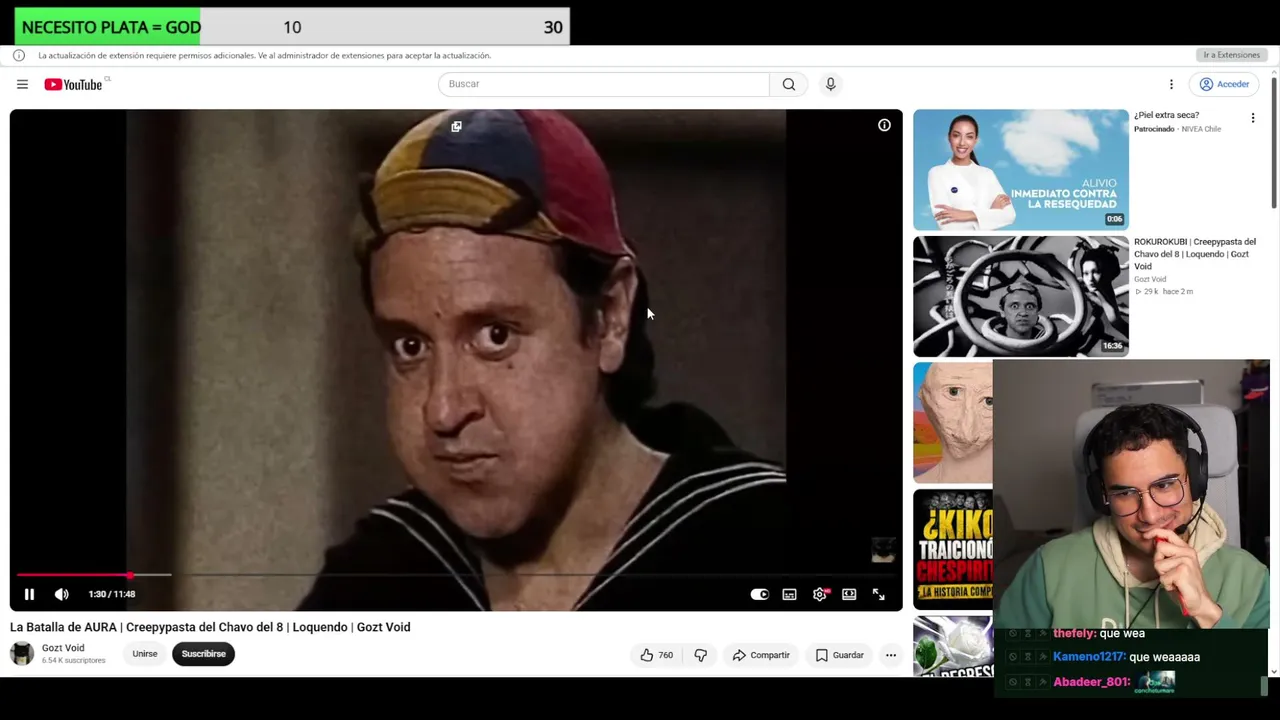
Task: Open the YouTube settings three-dot menu
Action: tap(1171, 84)
